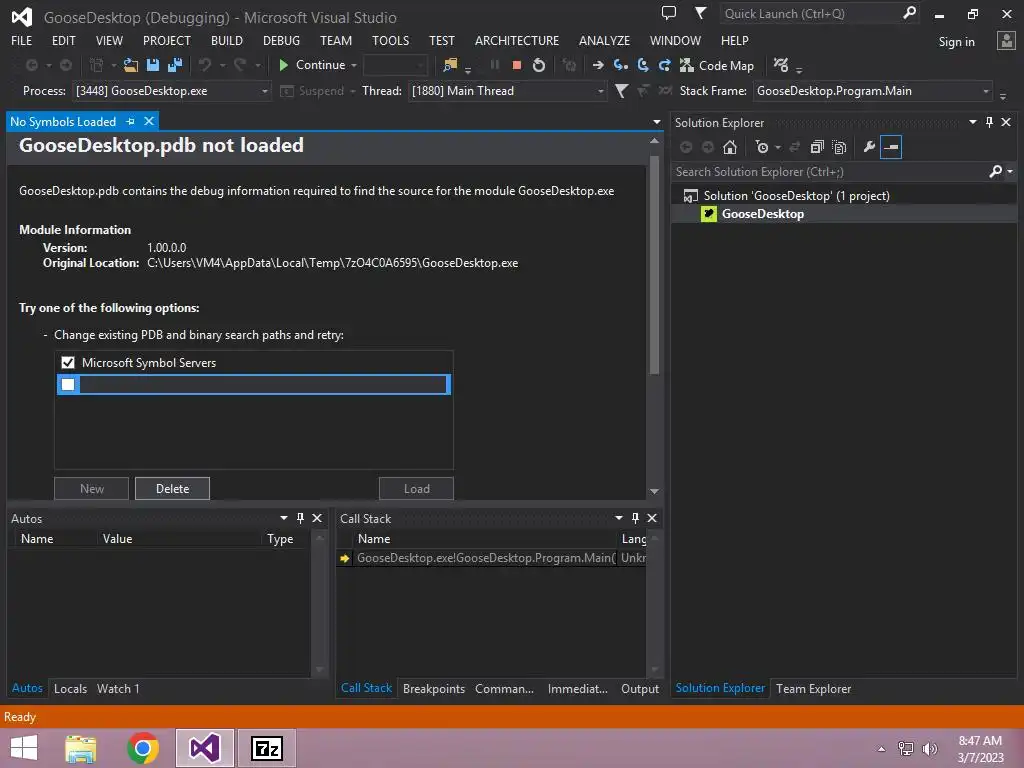Open Solution Explorer search options dropdown

pyautogui.click(x=1010, y=172)
